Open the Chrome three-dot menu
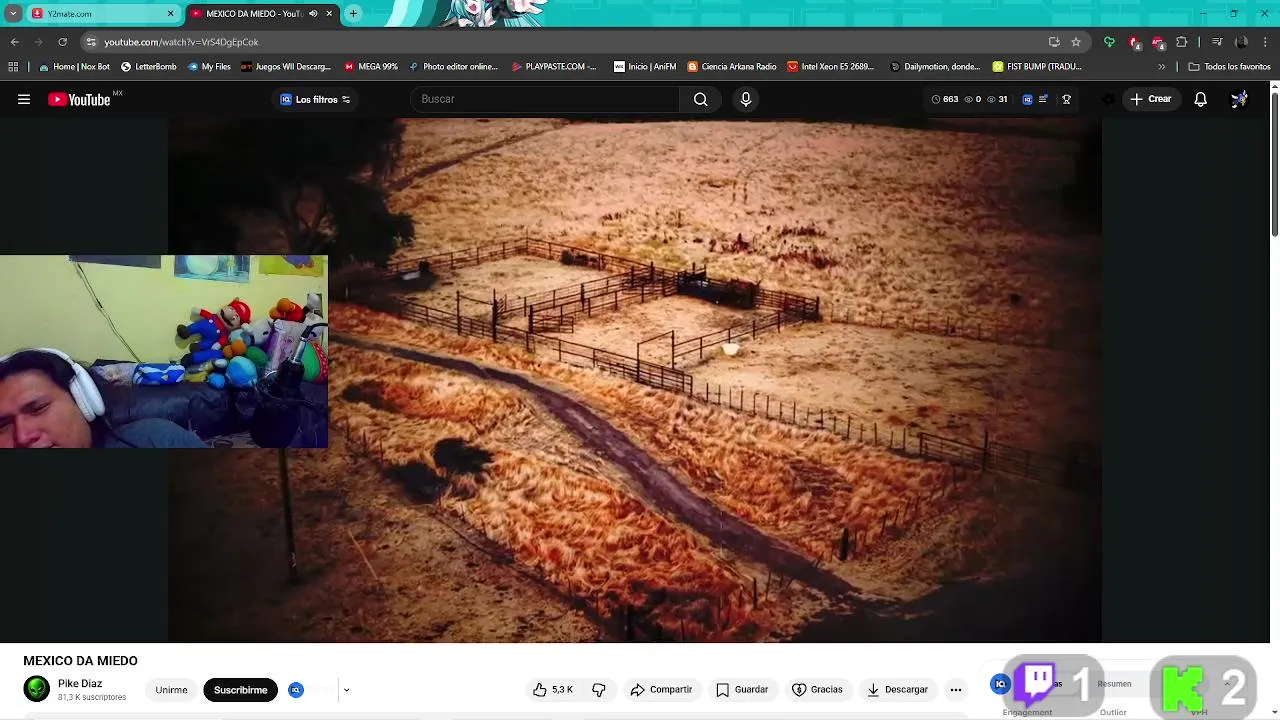This screenshot has width=1280, height=720. point(1266,42)
